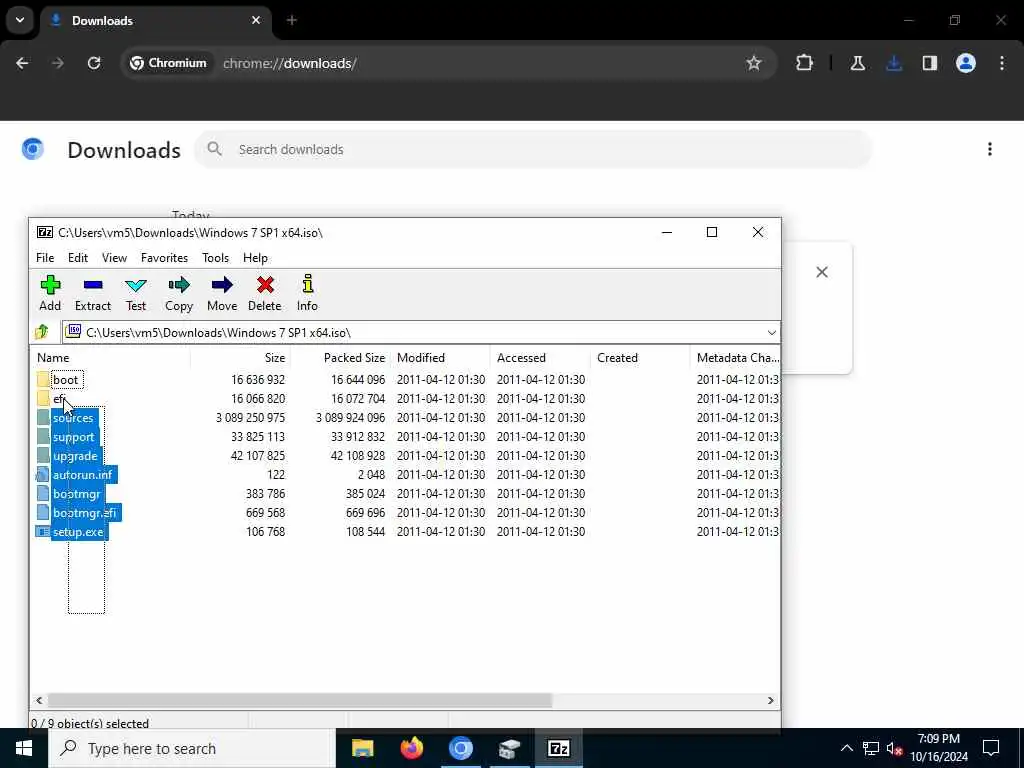Select the upgrade folder row
Image resolution: width=1024 pixels, height=768 pixels.
click(405, 456)
